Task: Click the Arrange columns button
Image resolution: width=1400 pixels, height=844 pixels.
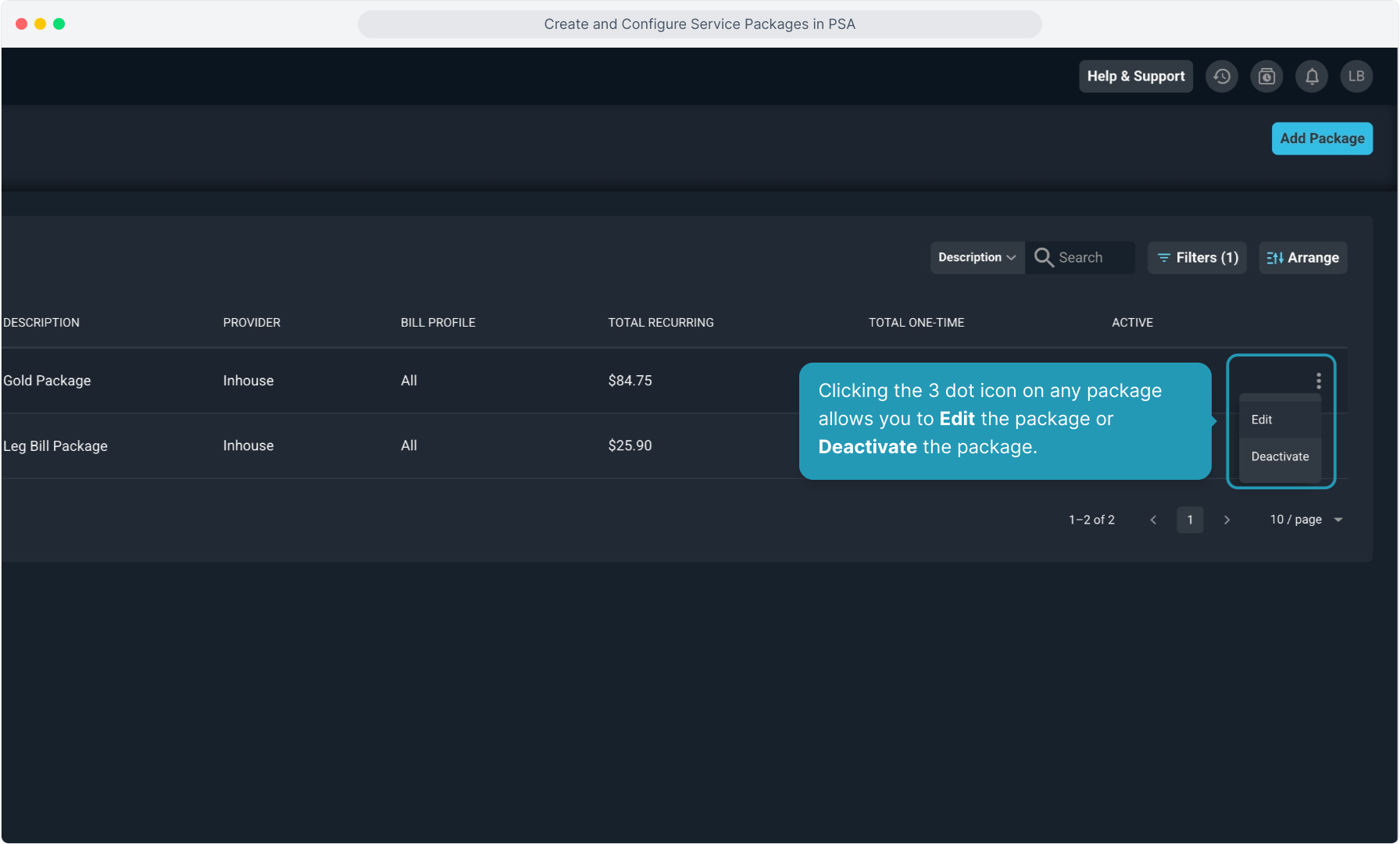Action: pos(1302,258)
